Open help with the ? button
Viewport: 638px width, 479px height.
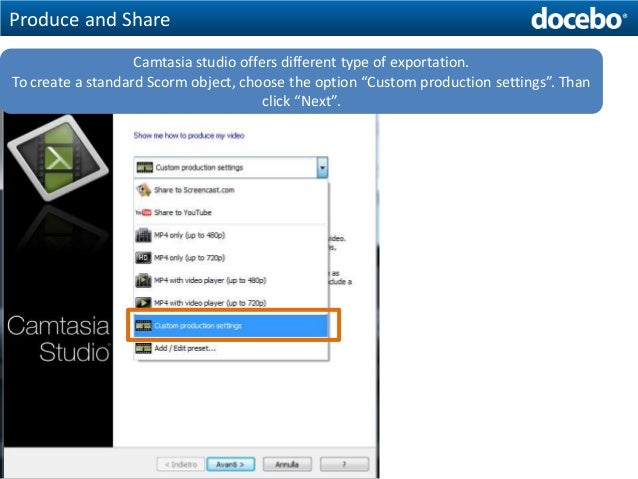tap(345, 464)
